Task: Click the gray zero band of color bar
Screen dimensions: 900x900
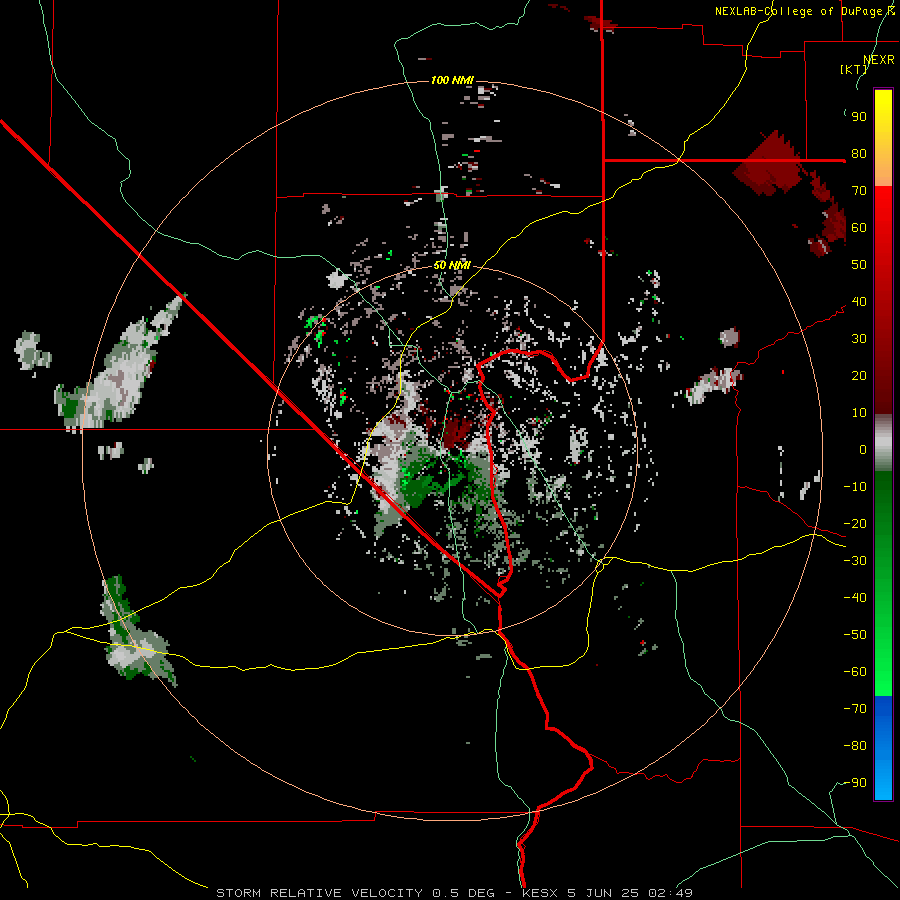Action: 883,443
